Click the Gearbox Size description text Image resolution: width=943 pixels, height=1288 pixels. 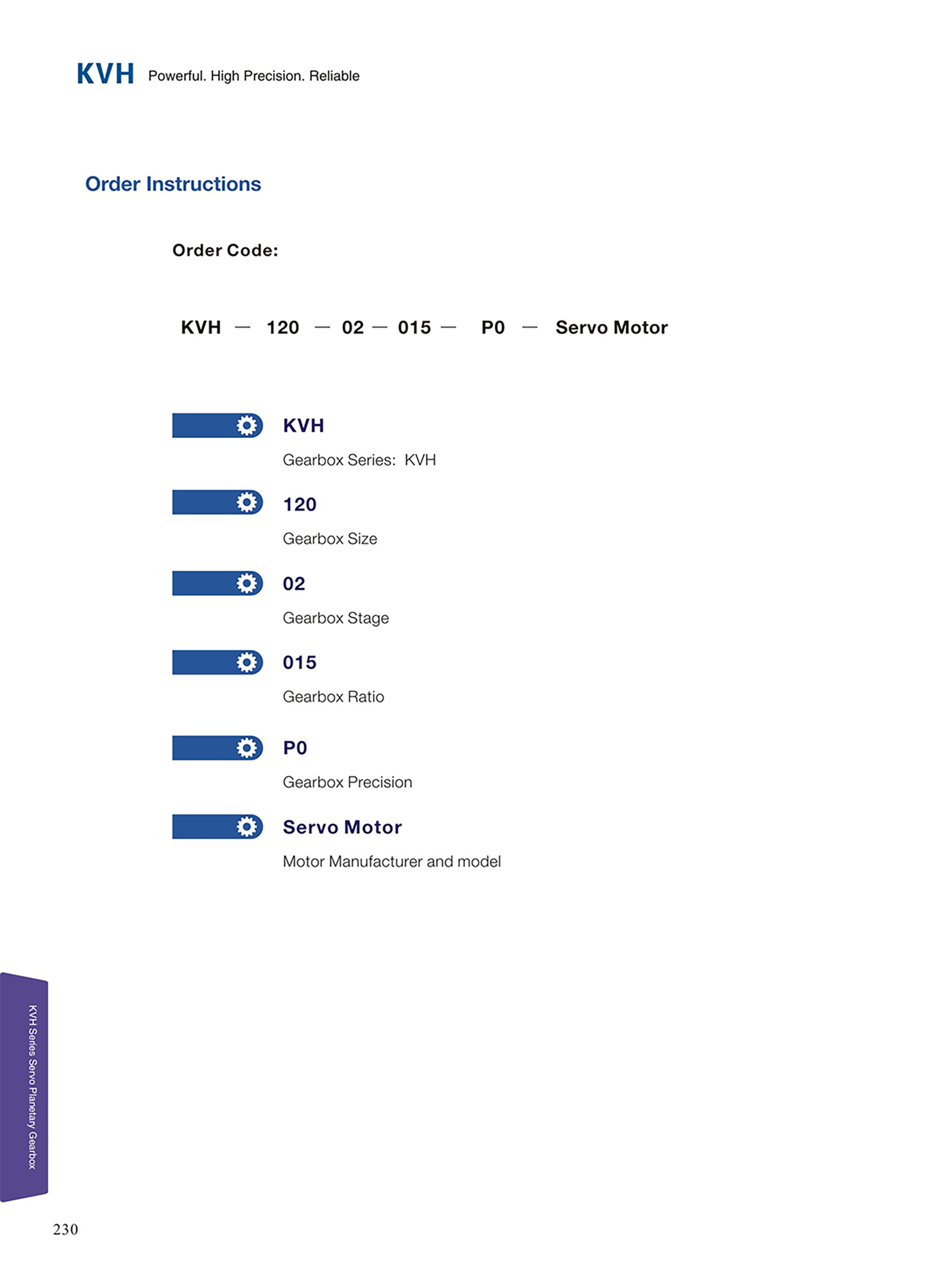[330, 539]
